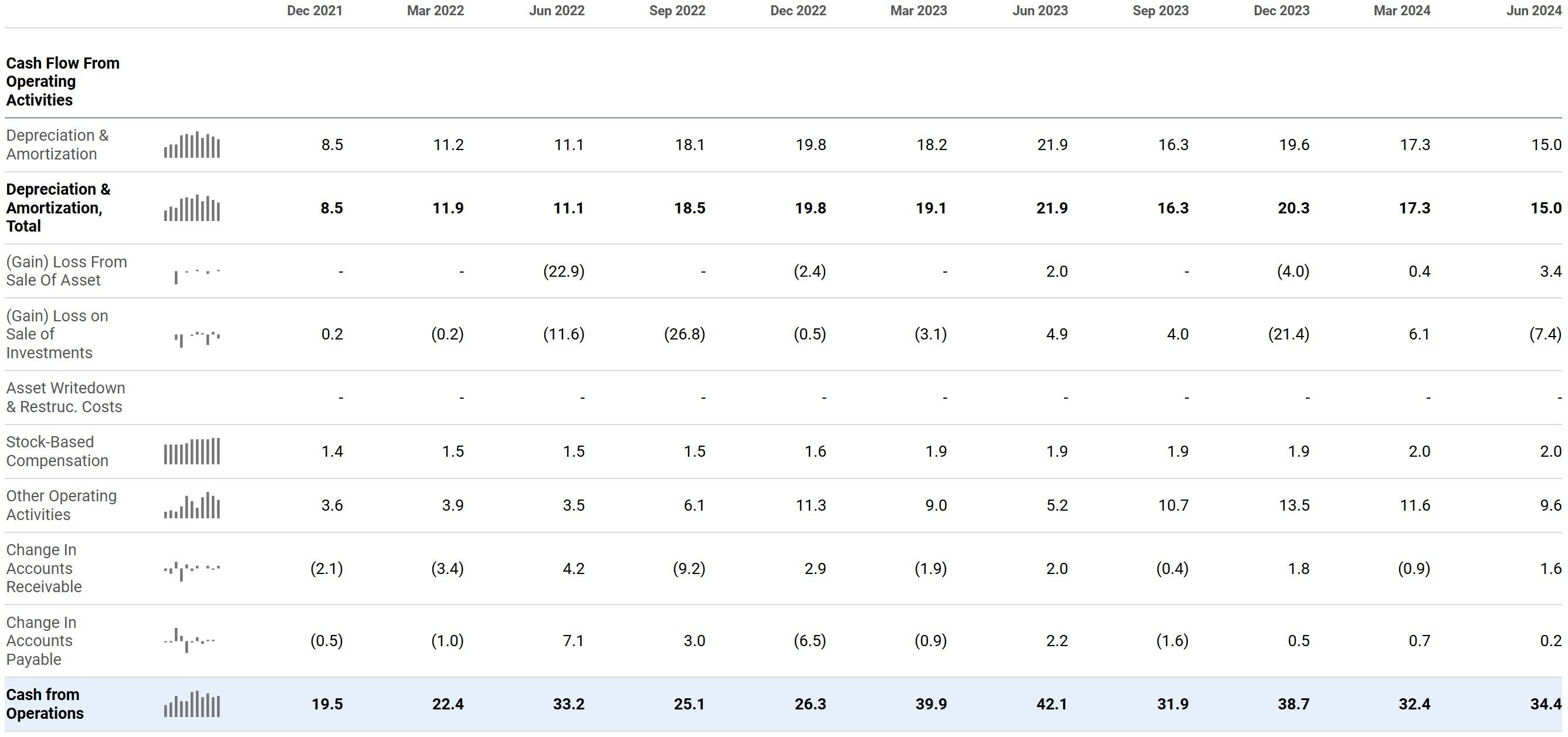Click the Stock-Based Compensation bar sparkline
Screen dimensions: 1568x737
click(192, 451)
